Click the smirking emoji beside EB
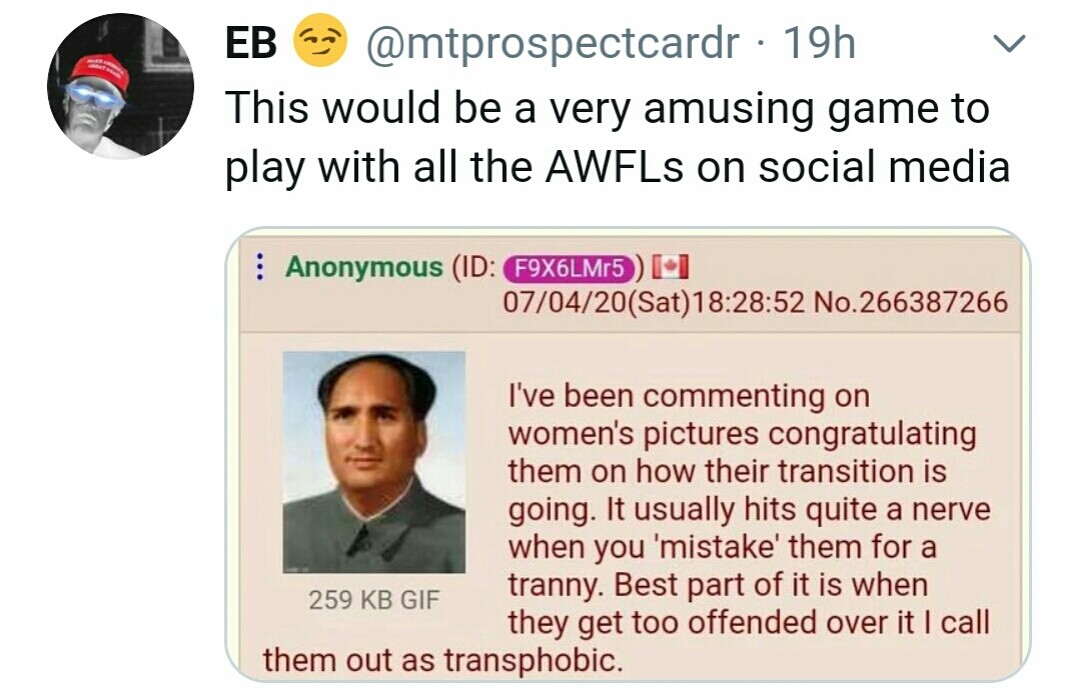The image size is (1080, 696). [x=320, y=41]
